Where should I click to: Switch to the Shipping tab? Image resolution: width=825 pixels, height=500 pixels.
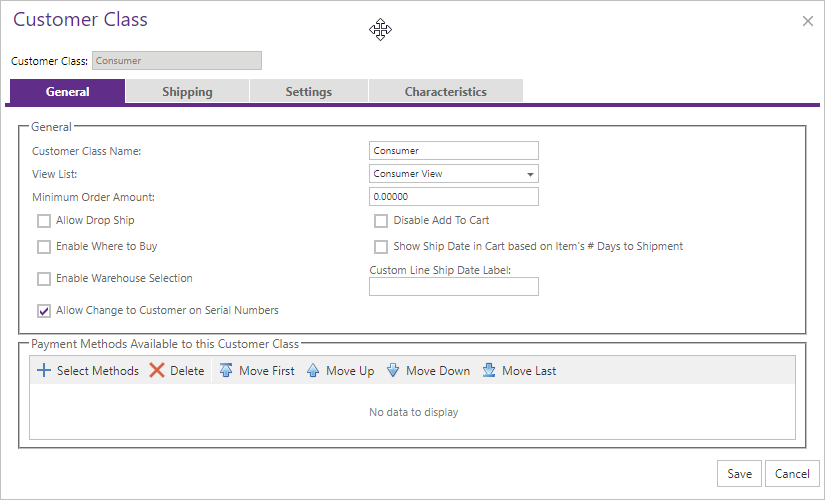[187, 91]
